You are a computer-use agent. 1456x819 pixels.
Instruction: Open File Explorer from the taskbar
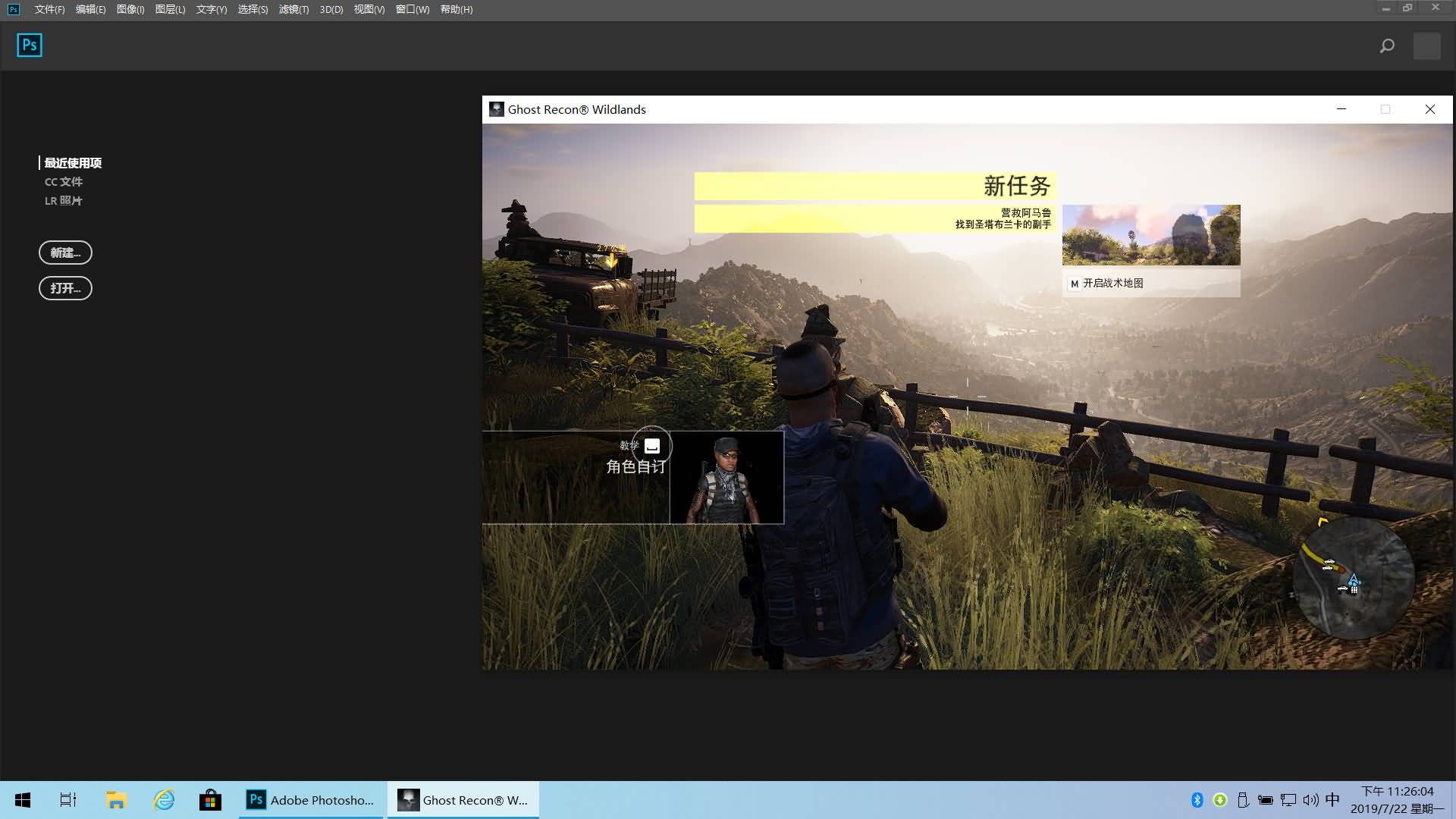[x=116, y=800]
